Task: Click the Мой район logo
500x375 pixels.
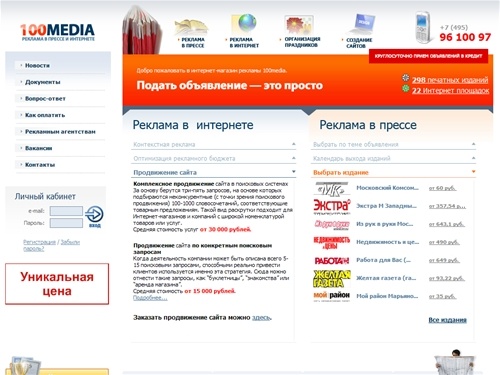Action: (332, 296)
